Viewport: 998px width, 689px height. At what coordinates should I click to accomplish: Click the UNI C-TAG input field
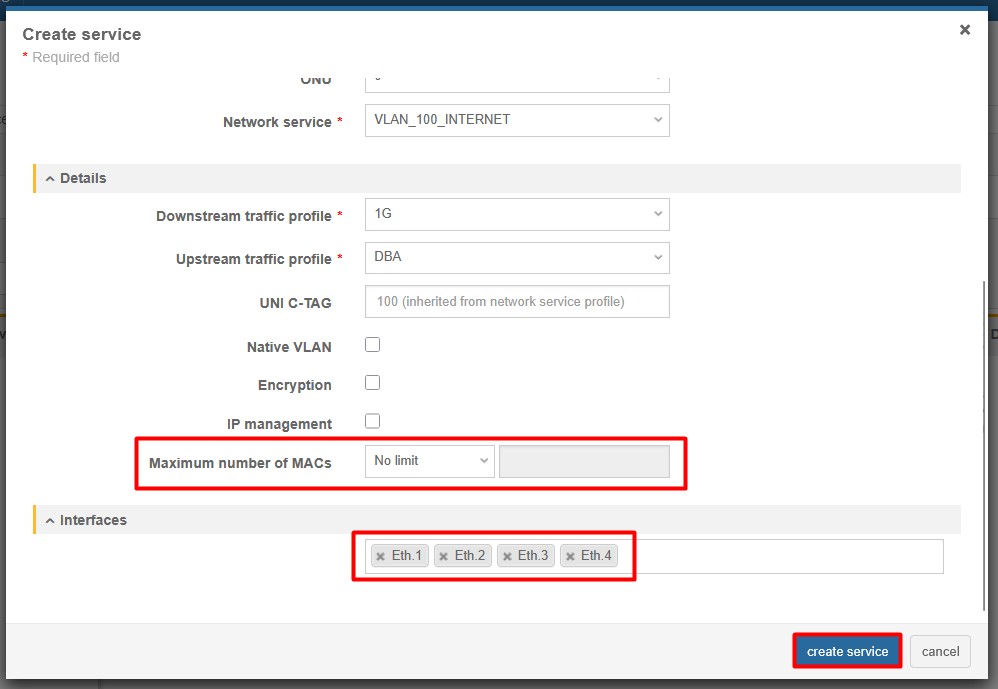(516, 302)
